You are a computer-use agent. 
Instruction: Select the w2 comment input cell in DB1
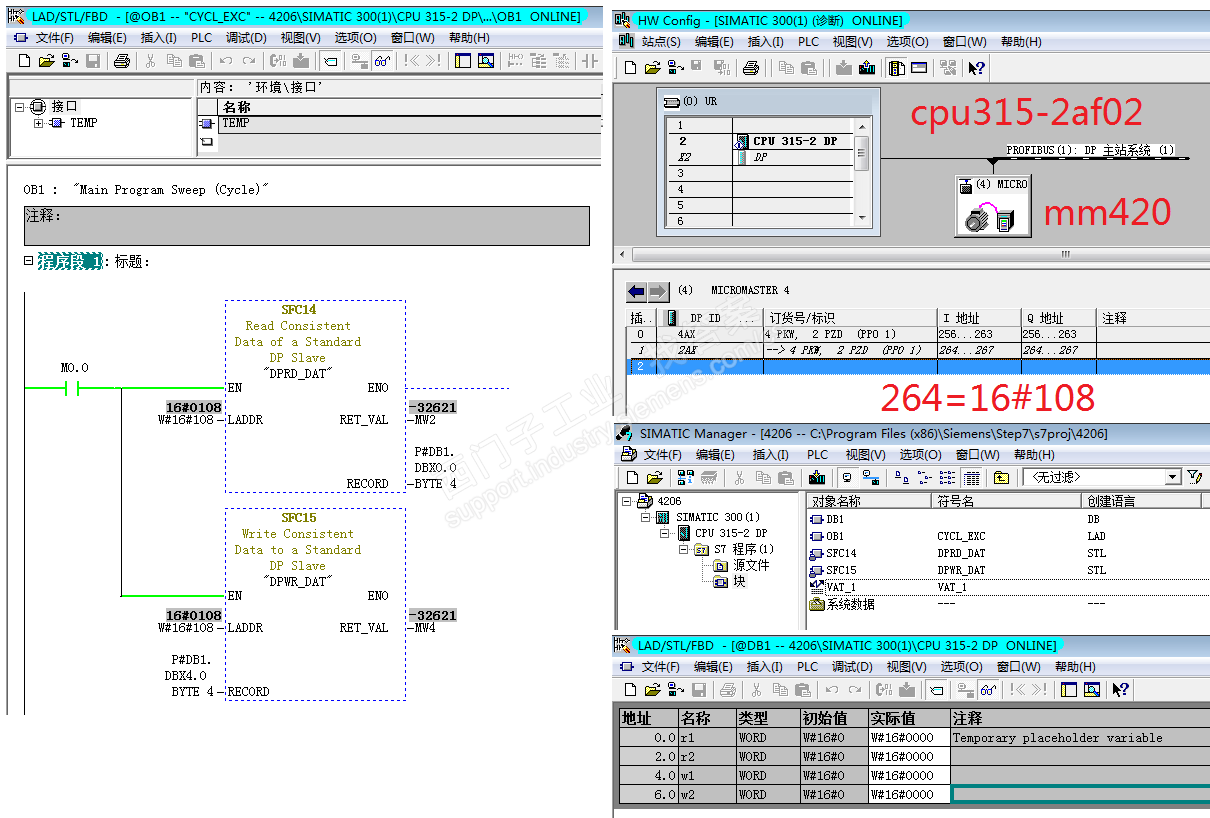pos(1079,795)
